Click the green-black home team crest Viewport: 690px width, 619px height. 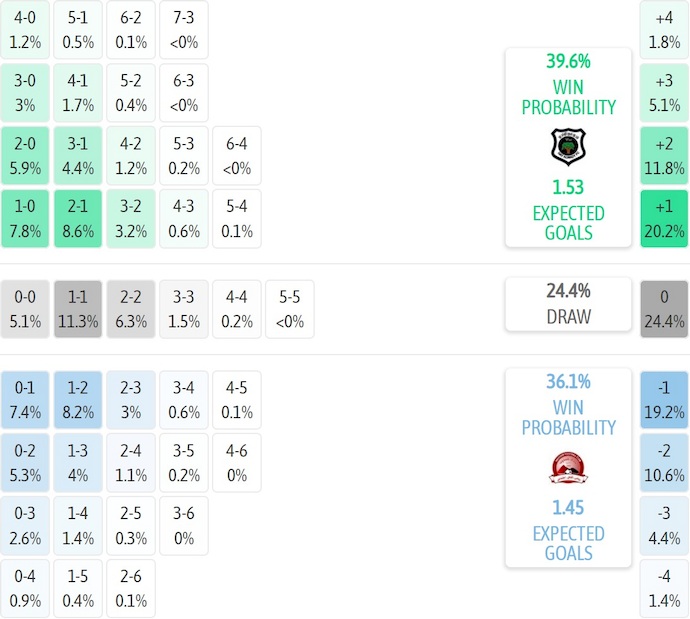[x=568, y=147]
